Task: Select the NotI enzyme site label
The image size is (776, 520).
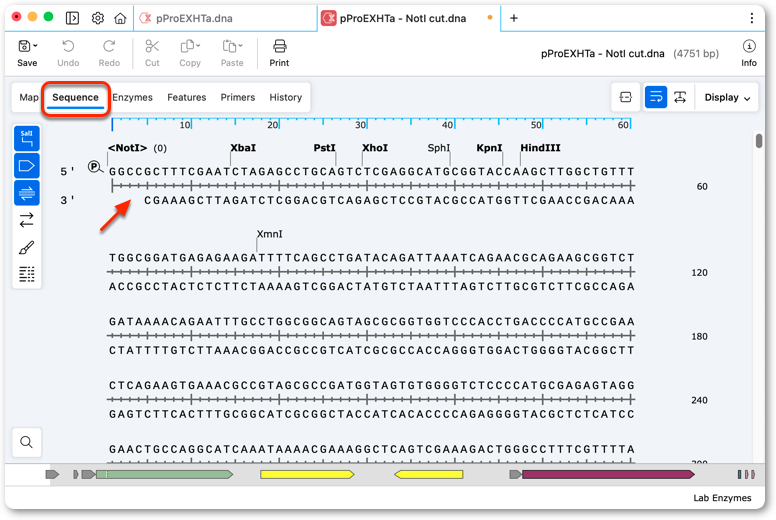Action: pos(128,148)
